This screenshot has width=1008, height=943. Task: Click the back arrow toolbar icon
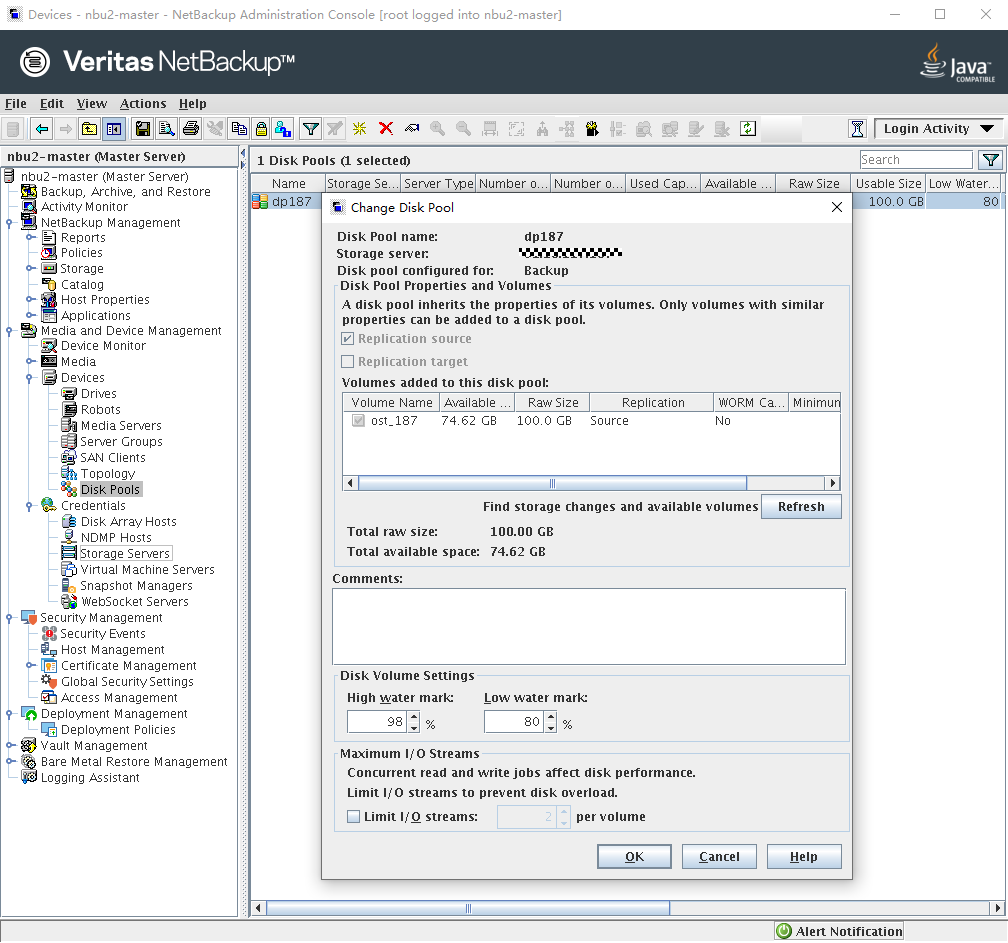pos(41,129)
